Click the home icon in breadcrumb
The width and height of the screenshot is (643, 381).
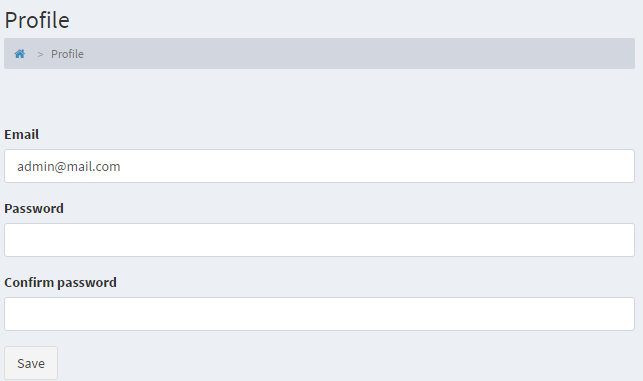(x=20, y=54)
